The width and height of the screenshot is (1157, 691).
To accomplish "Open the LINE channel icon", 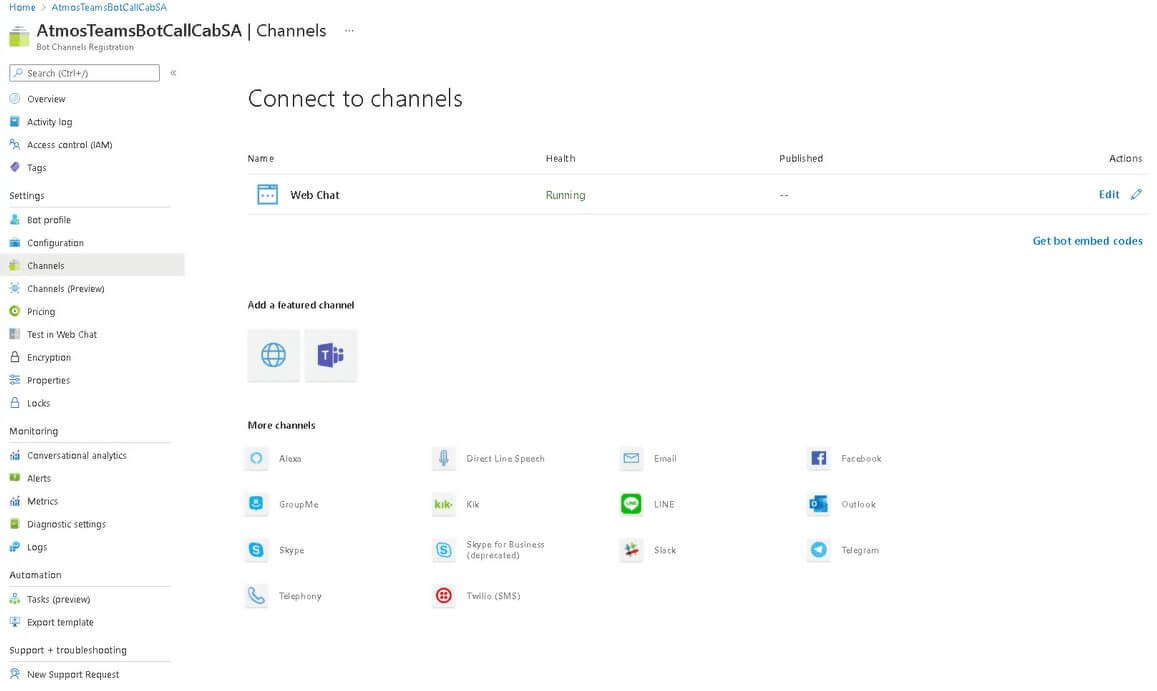I will pyautogui.click(x=631, y=504).
